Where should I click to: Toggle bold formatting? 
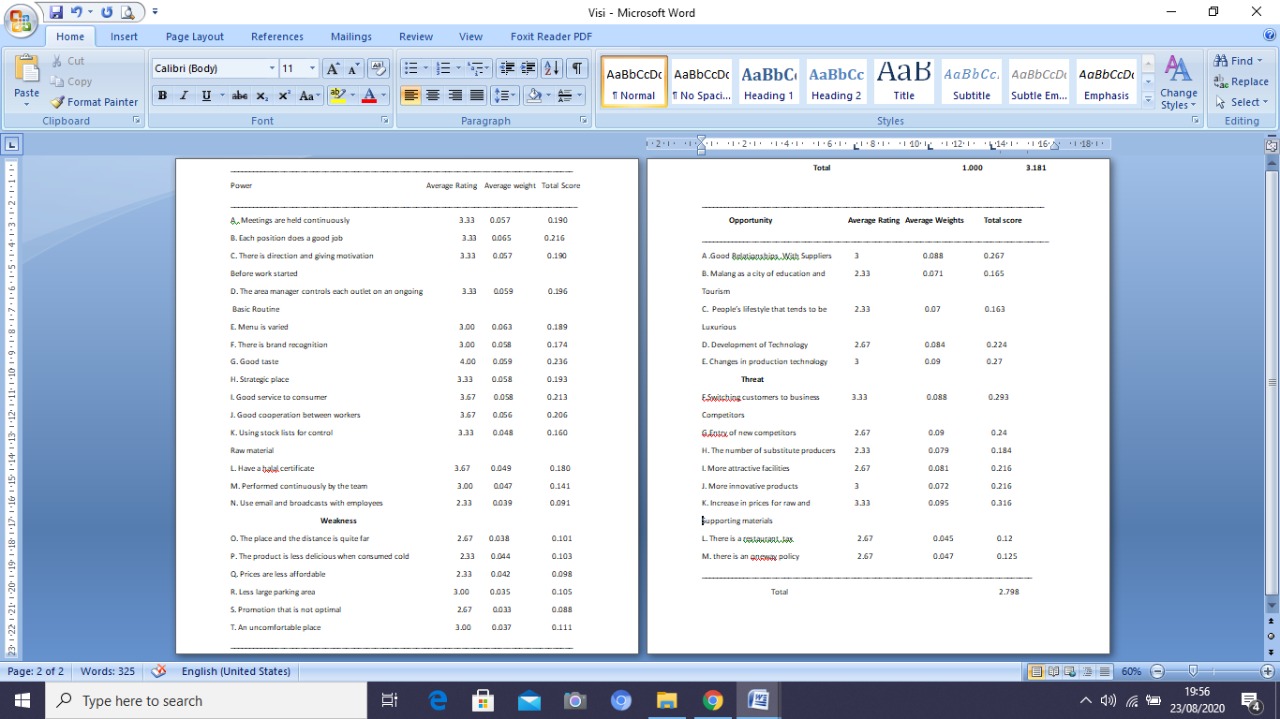point(162,95)
